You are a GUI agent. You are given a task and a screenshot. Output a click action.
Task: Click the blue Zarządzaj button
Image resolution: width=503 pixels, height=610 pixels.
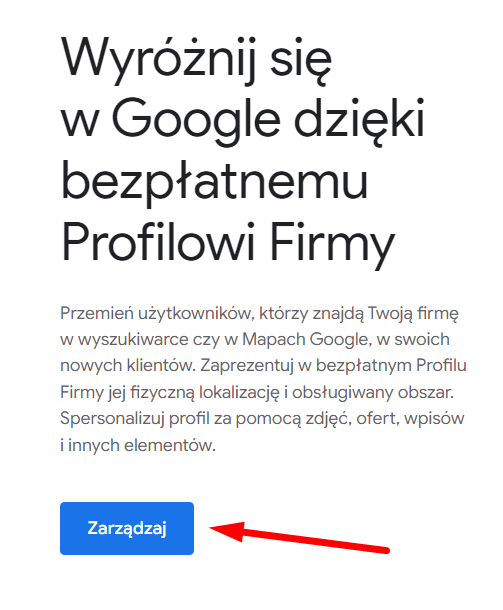pyautogui.click(x=127, y=528)
